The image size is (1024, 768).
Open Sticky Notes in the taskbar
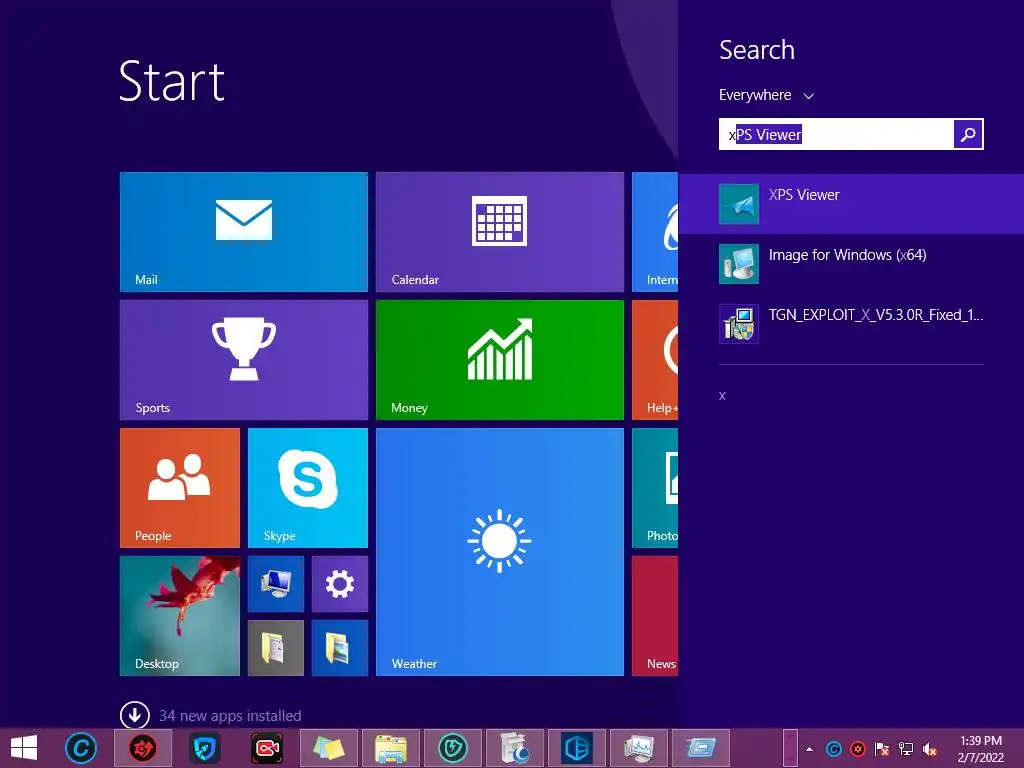pos(328,748)
